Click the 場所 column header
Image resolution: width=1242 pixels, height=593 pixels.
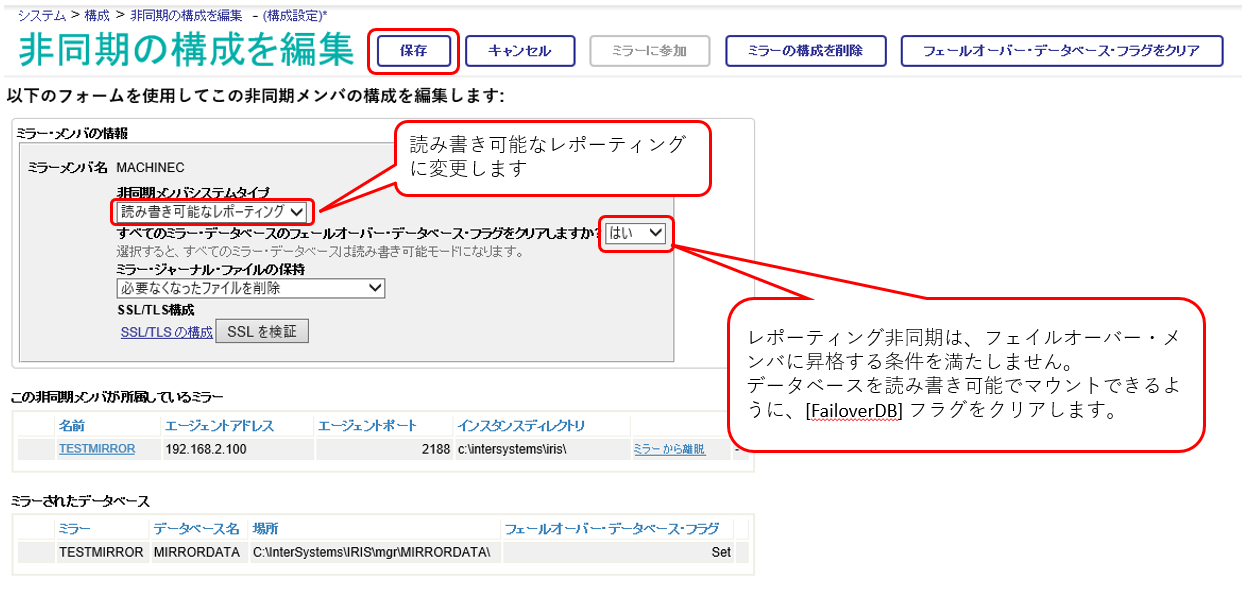point(265,529)
